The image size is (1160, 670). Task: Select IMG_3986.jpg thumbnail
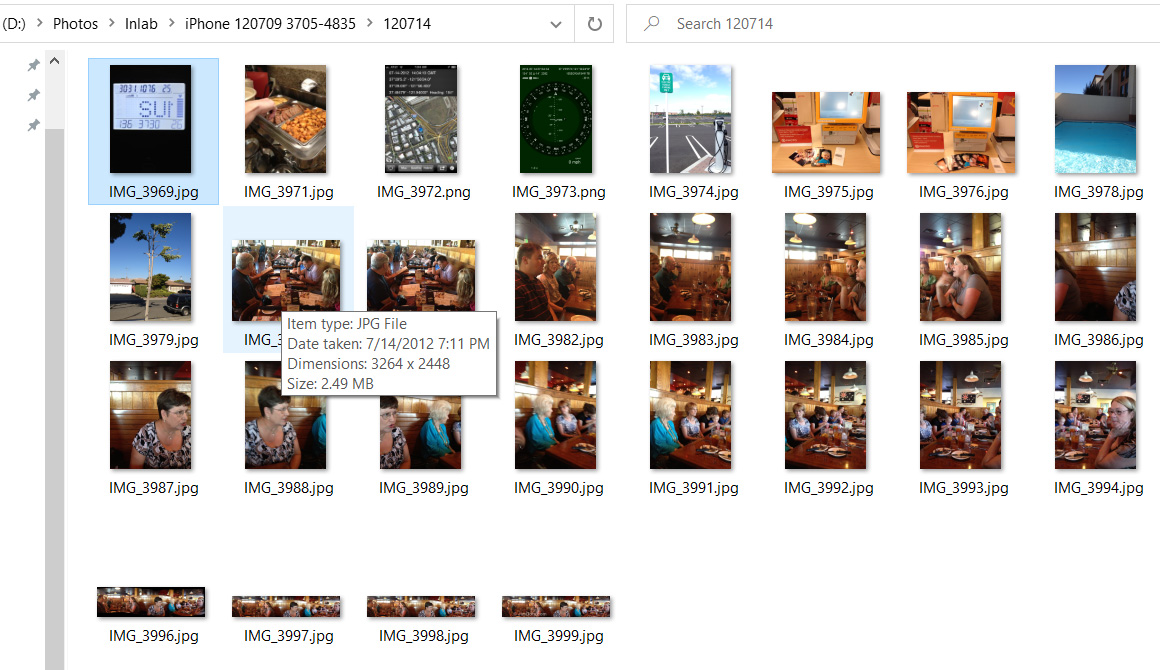[1096, 267]
